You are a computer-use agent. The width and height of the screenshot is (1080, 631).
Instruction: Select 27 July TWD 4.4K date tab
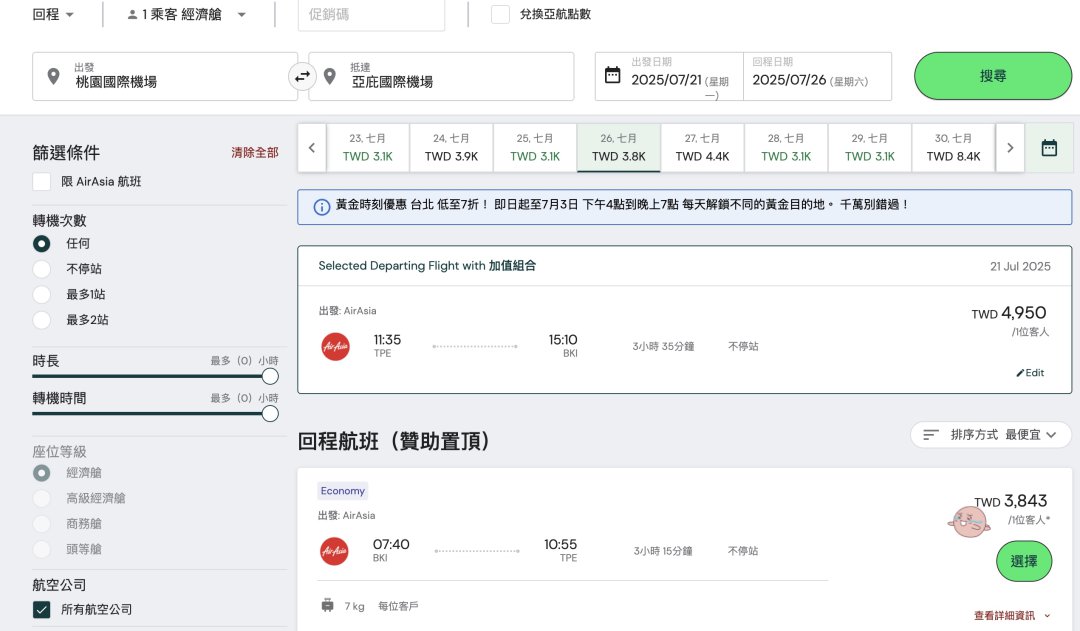point(702,147)
